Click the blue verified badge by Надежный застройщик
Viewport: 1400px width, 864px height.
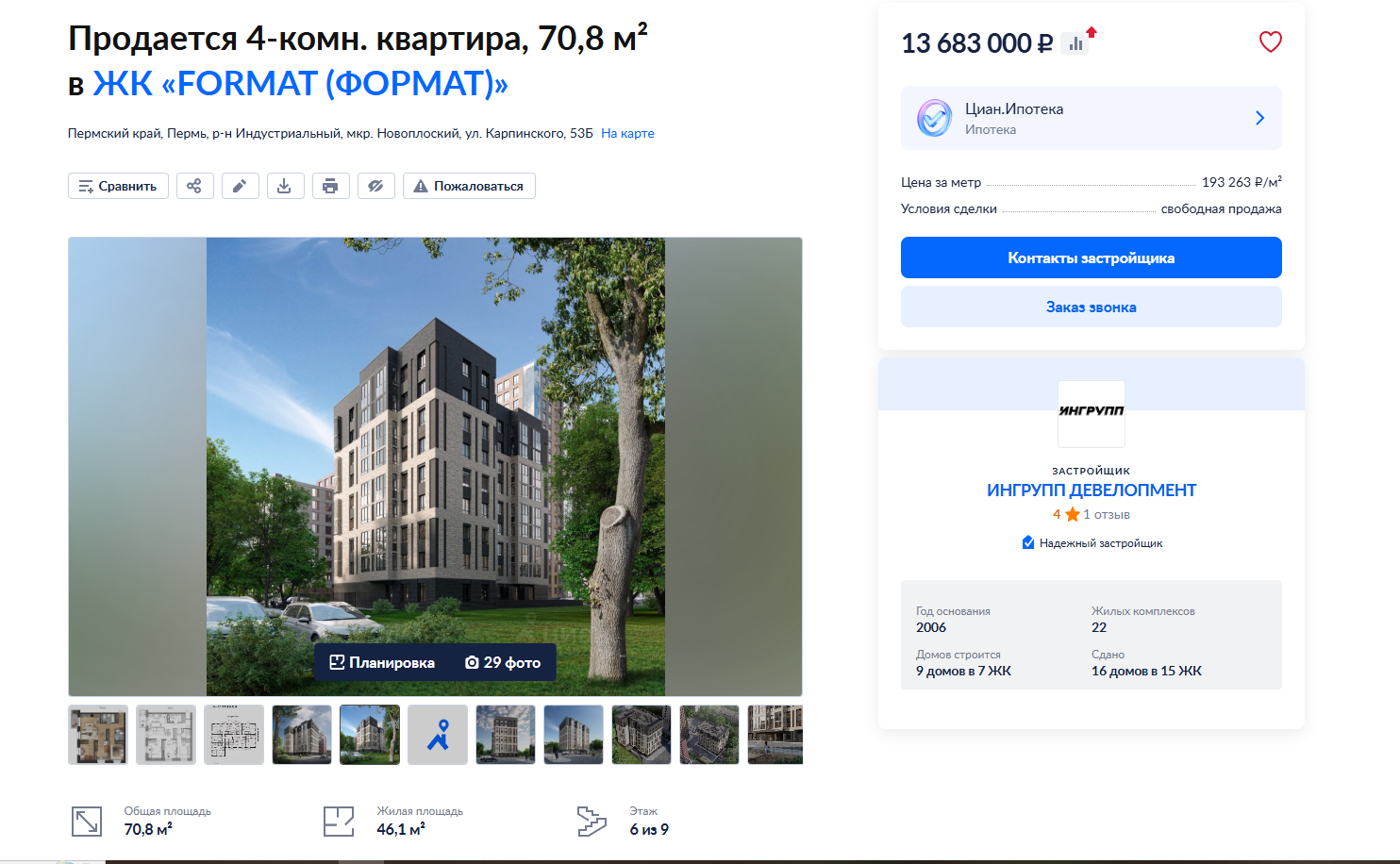(1028, 542)
